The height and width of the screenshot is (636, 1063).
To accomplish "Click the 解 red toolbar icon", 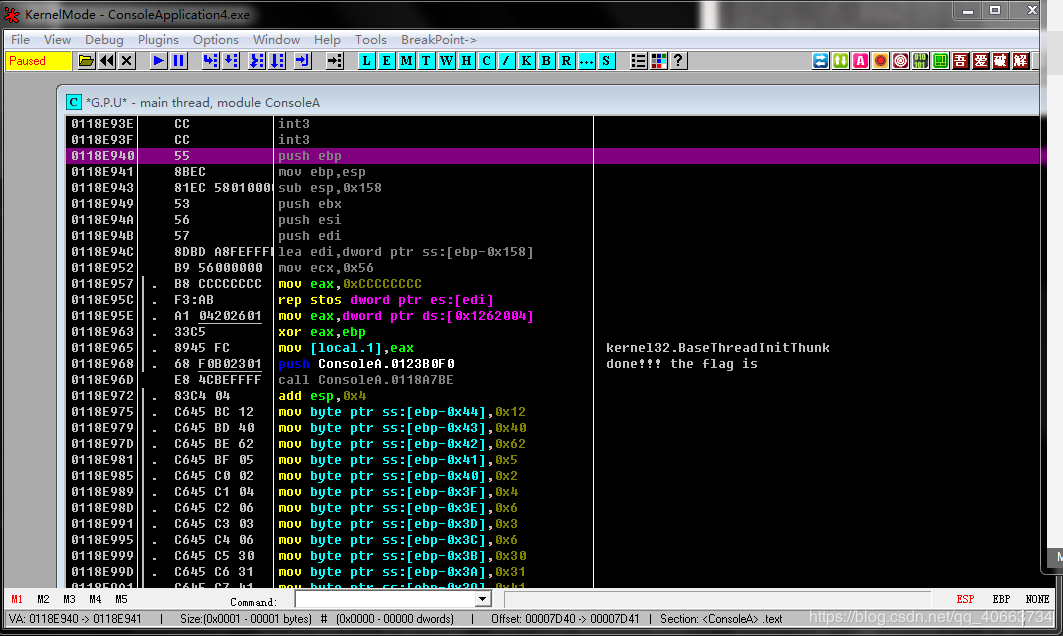I will [1021, 61].
